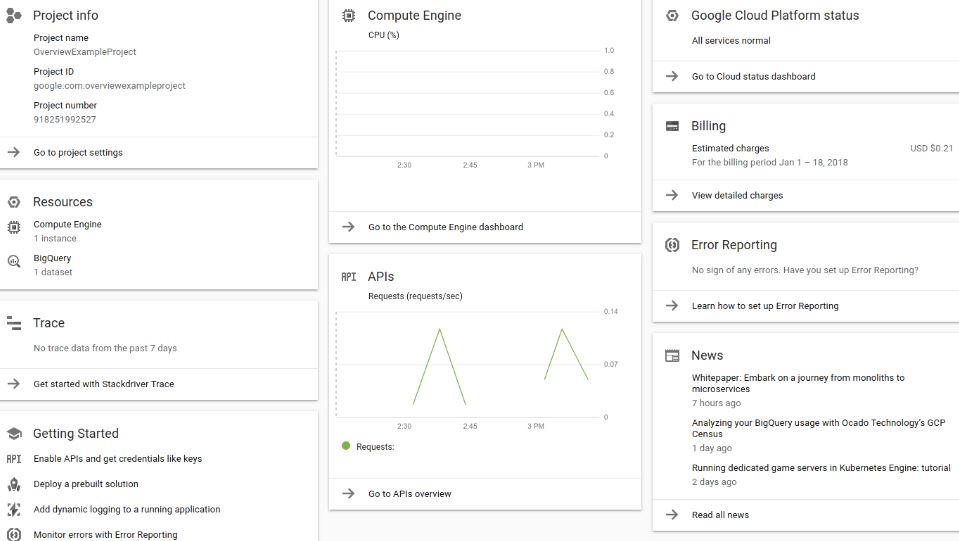The image size is (959, 541).
Task: Open the monoliths to microservices whitepaper news item
Action: (x=798, y=383)
